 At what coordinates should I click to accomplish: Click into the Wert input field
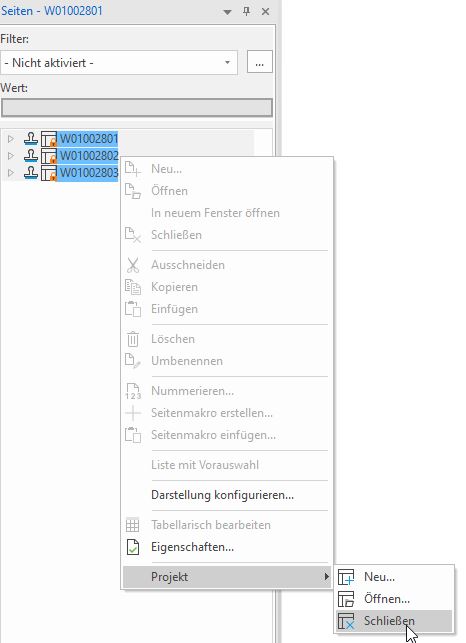(137, 108)
